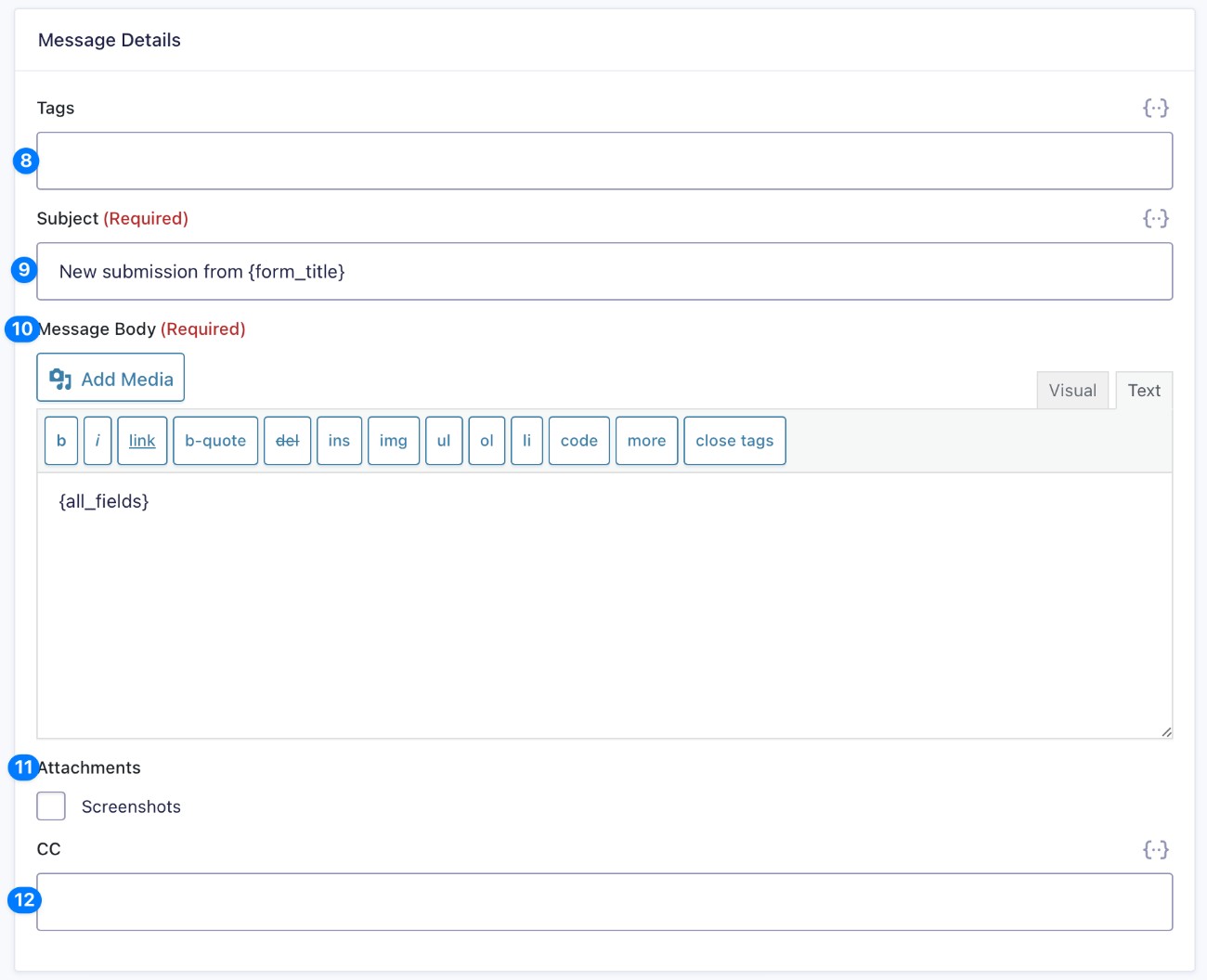Apply bold formatting with the b button
This screenshot has width=1207, height=980.
click(60, 440)
